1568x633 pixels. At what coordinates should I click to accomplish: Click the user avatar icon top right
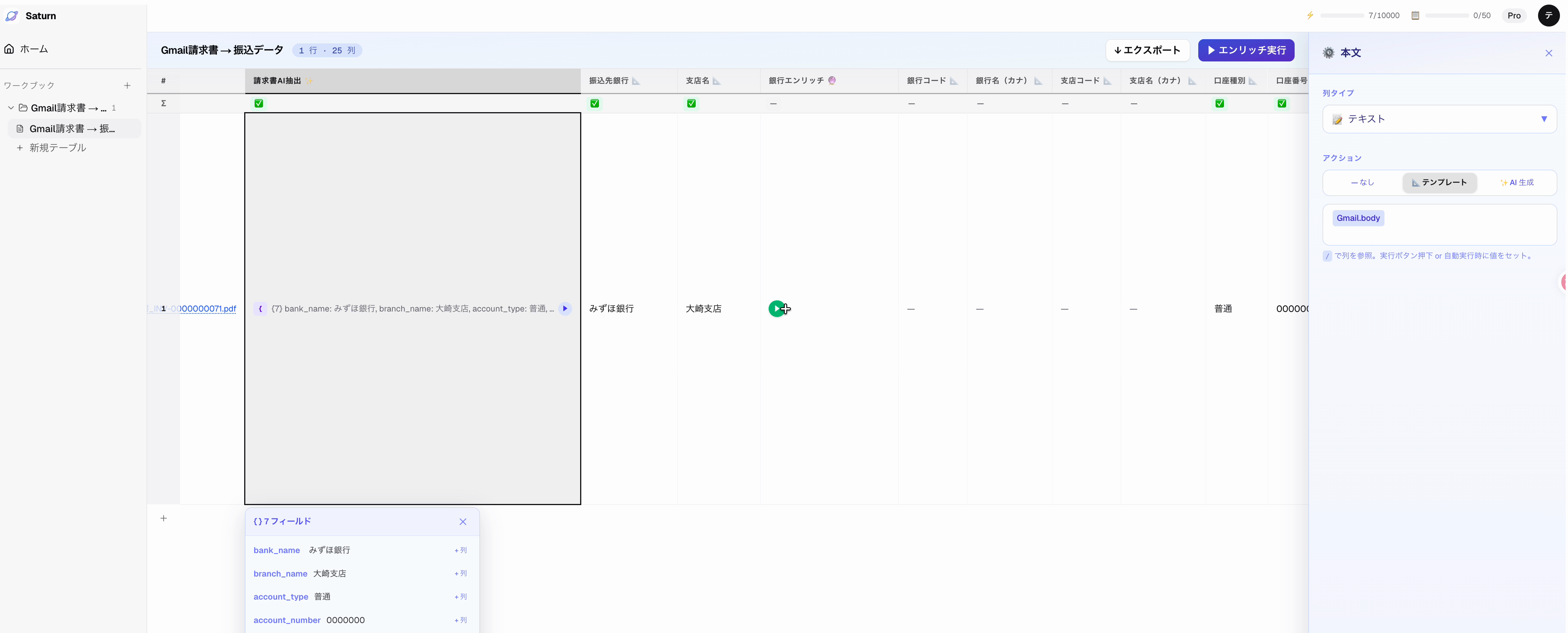(1548, 16)
